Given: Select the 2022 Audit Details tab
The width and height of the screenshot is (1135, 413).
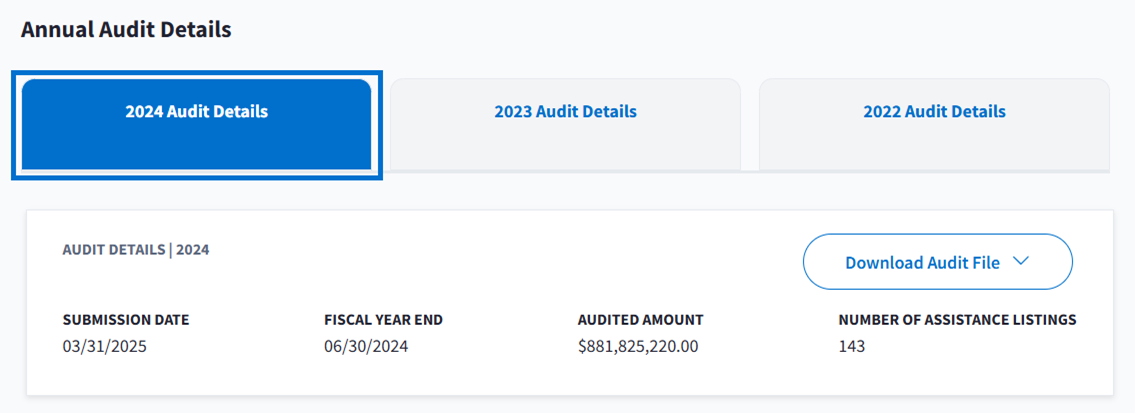Looking at the screenshot, I should (x=934, y=112).
